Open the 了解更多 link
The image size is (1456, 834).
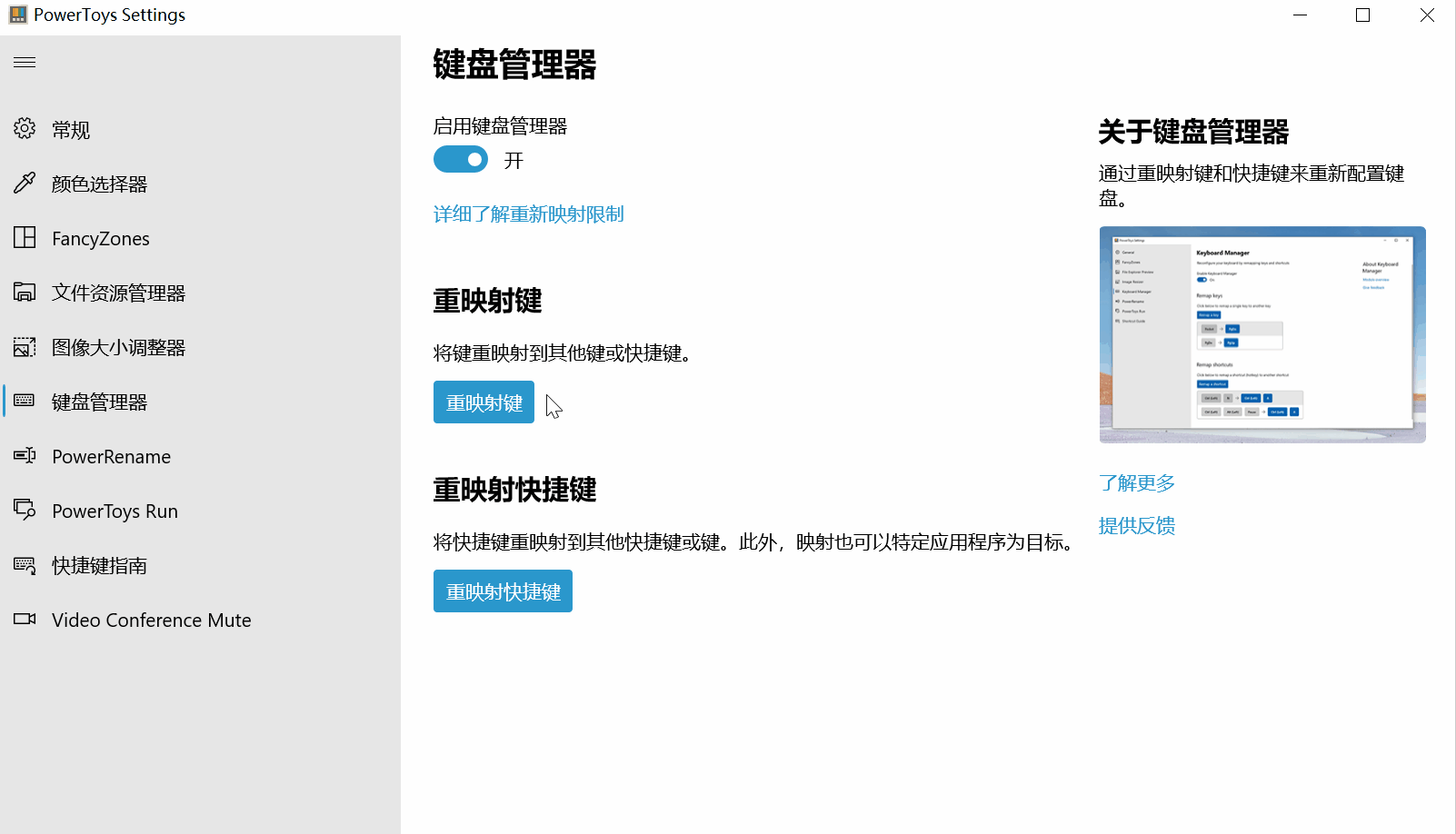tap(1137, 482)
